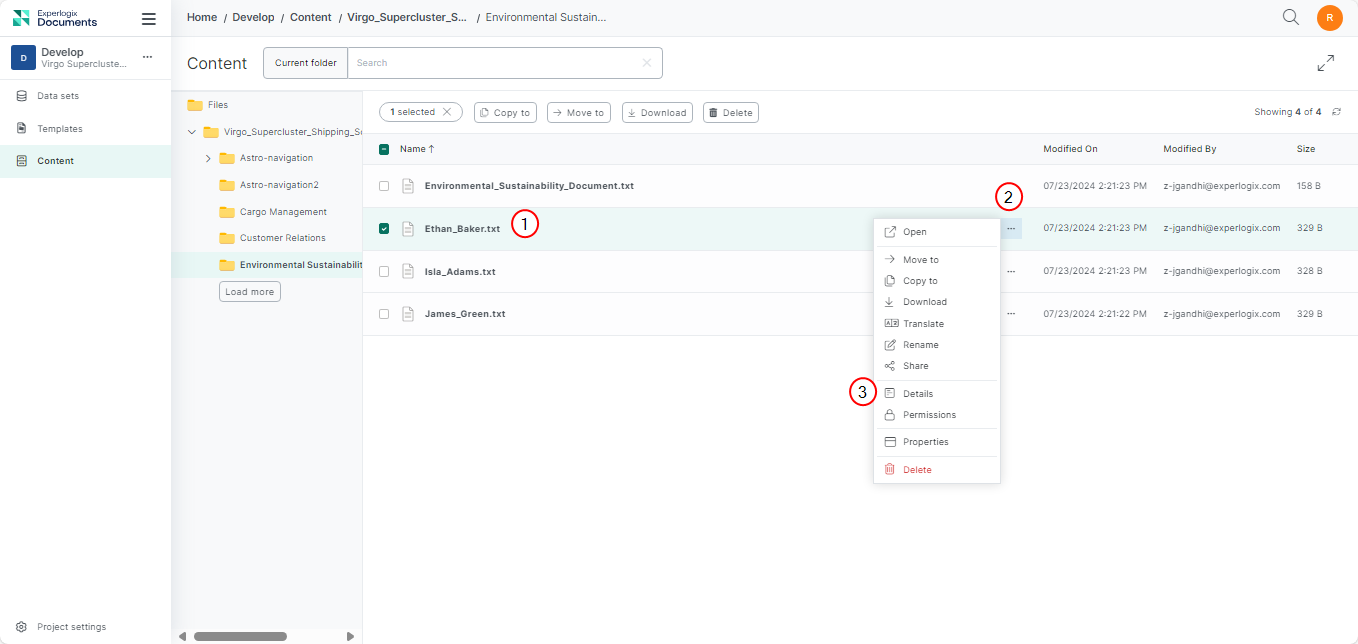The height and width of the screenshot is (644, 1358).
Task: Select Rename in the context menu
Action: coord(920,345)
